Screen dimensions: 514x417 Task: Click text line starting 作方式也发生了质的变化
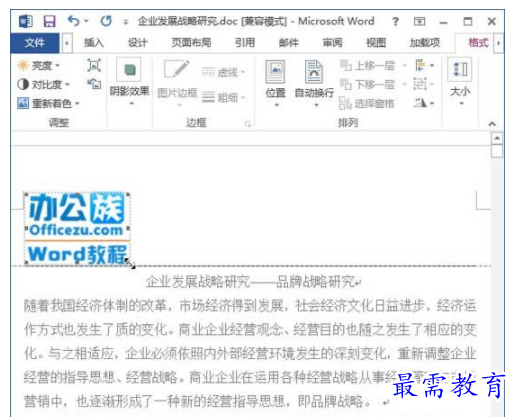[250, 329]
